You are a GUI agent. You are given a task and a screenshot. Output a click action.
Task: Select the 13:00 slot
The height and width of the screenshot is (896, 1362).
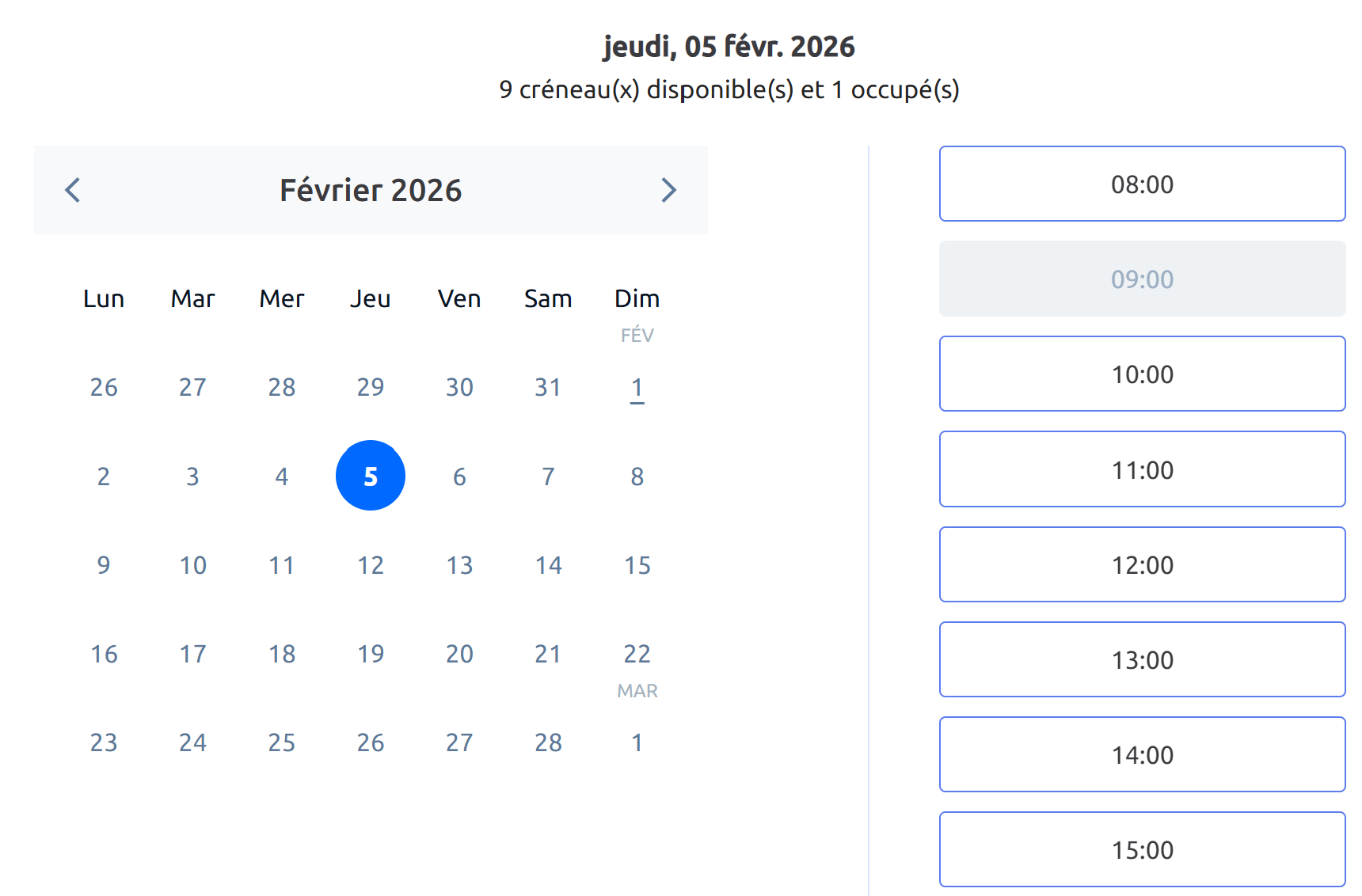coord(1142,659)
